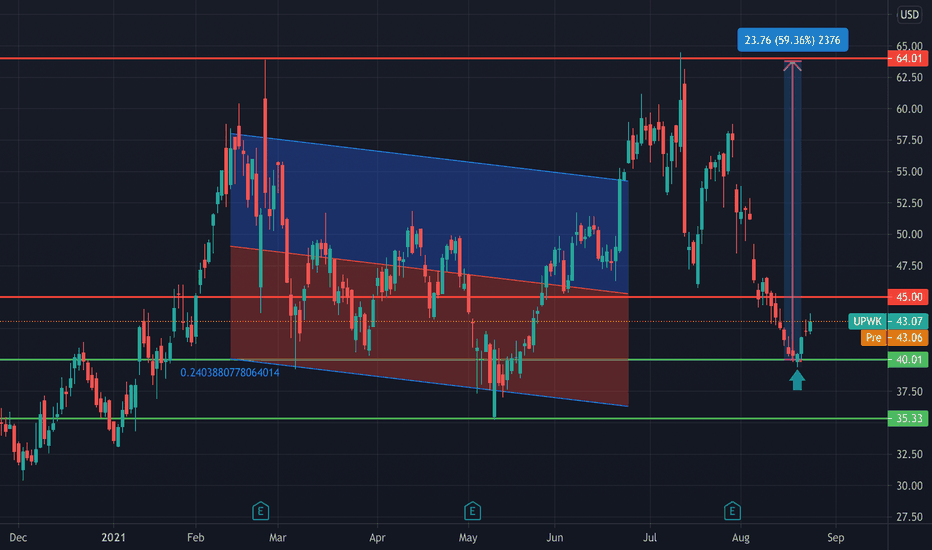Click the Jul label on time axis
The height and width of the screenshot is (550, 932).
pyautogui.click(x=650, y=538)
